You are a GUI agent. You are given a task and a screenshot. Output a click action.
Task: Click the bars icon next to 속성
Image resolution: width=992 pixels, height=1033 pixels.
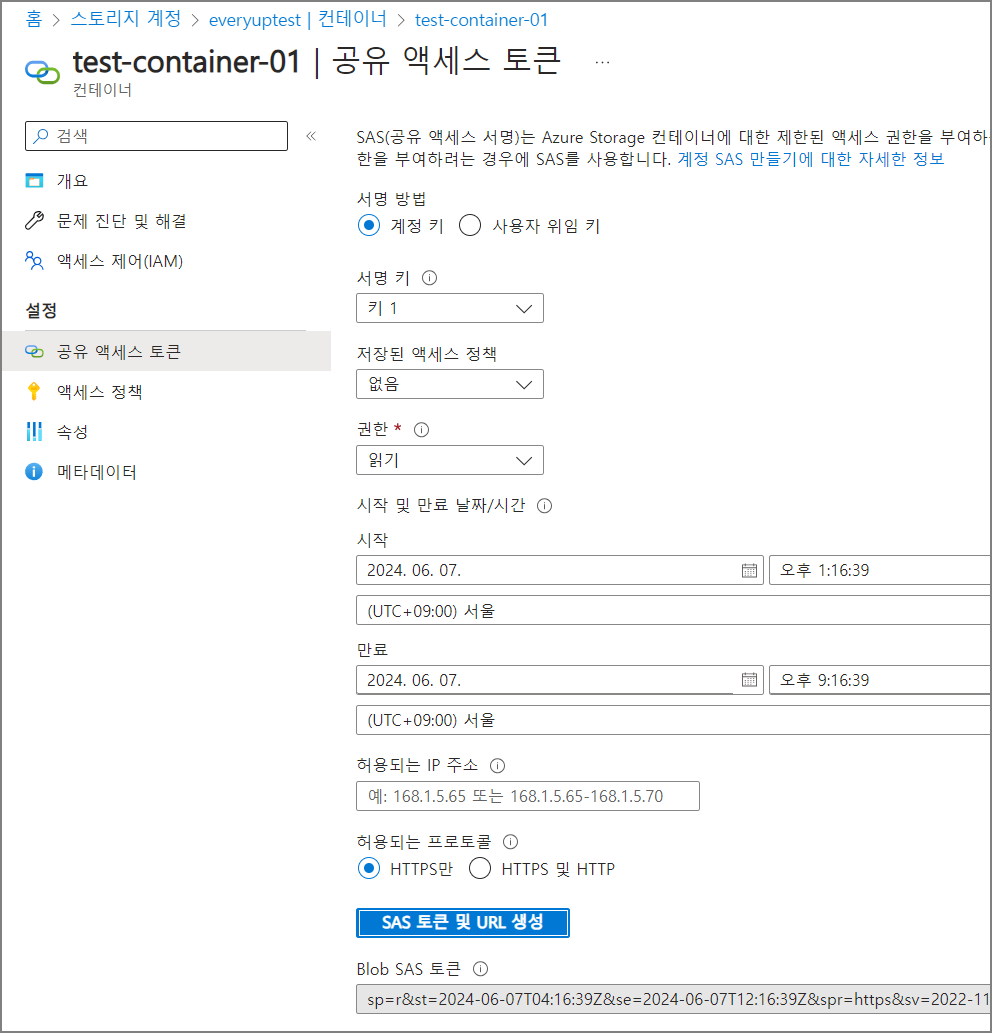(34, 432)
